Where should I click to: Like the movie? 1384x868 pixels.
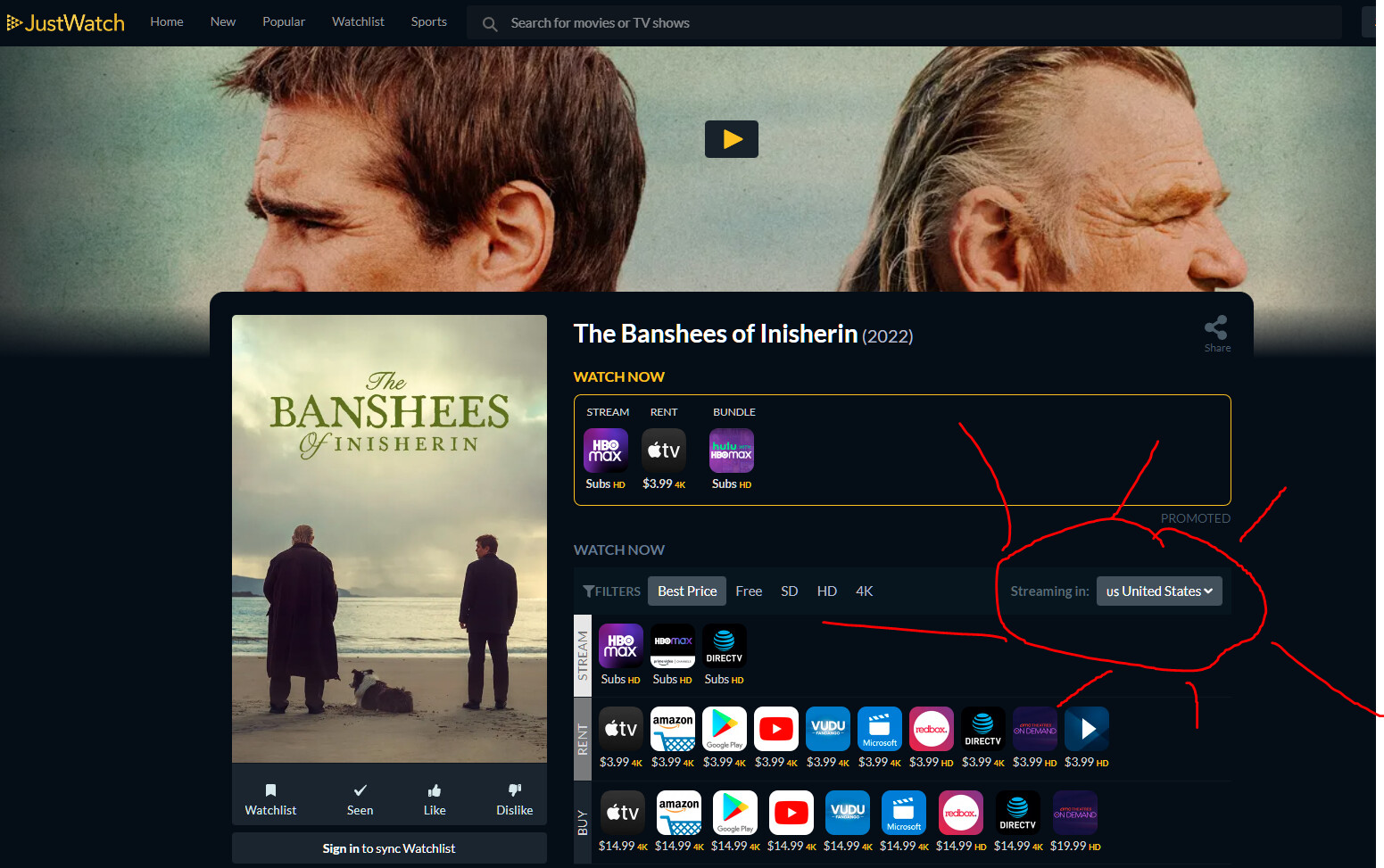[x=435, y=799]
